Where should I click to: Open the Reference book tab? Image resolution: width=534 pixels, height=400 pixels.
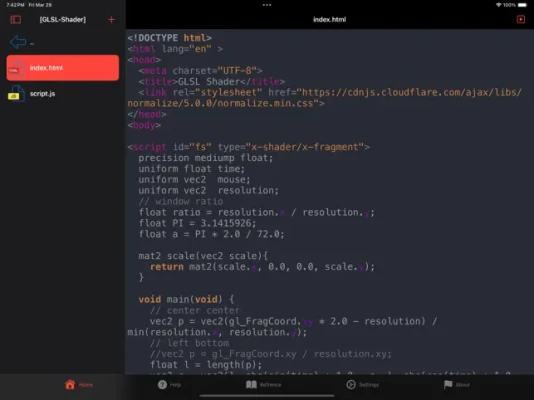click(264, 385)
